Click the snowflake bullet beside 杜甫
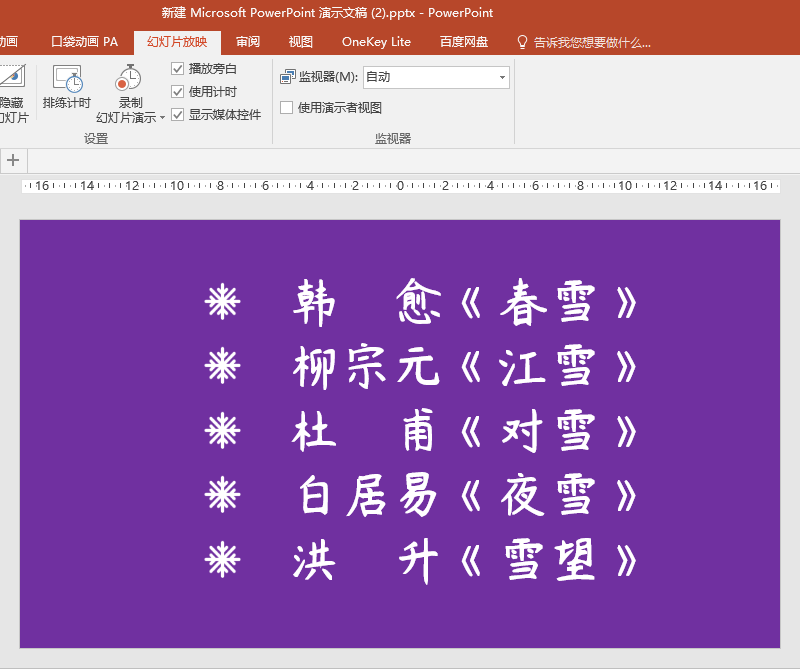Image resolution: width=800 pixels, height=669 pixels. 222,431
